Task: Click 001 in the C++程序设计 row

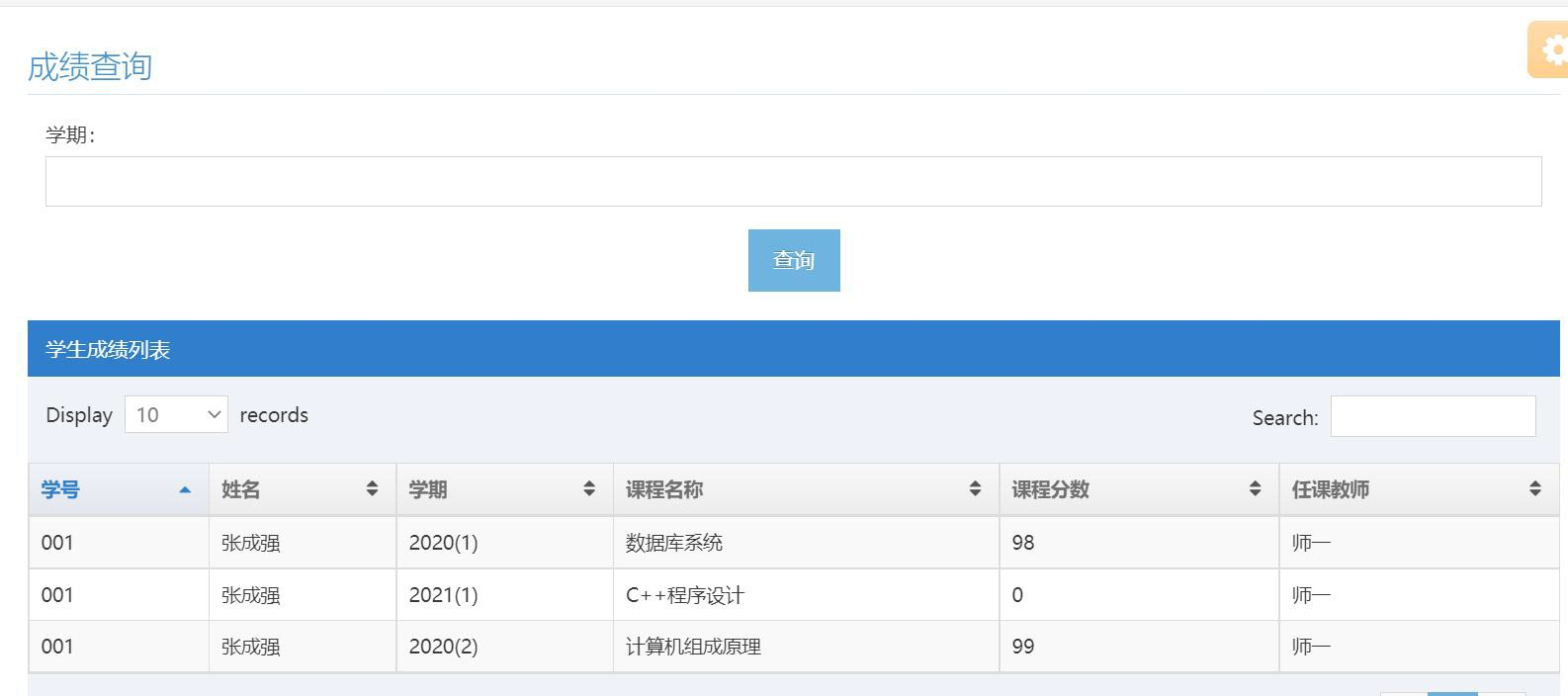Action: (x=57, y=595)
